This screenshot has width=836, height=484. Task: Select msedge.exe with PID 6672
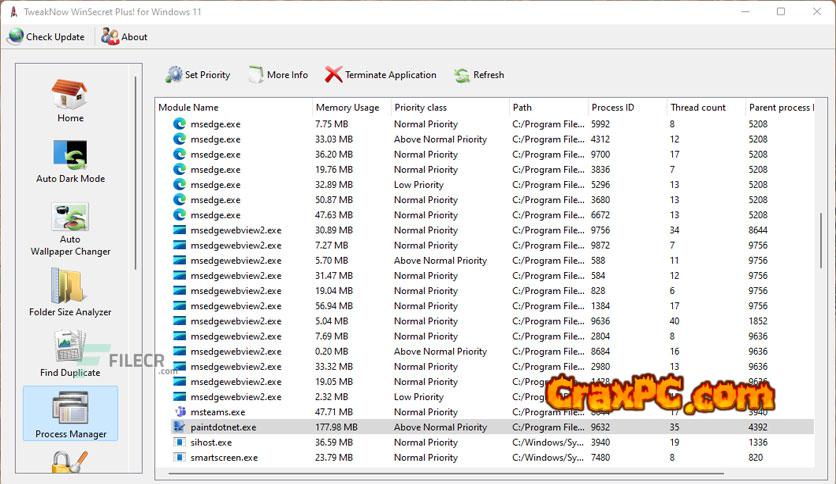click(485, 215)
